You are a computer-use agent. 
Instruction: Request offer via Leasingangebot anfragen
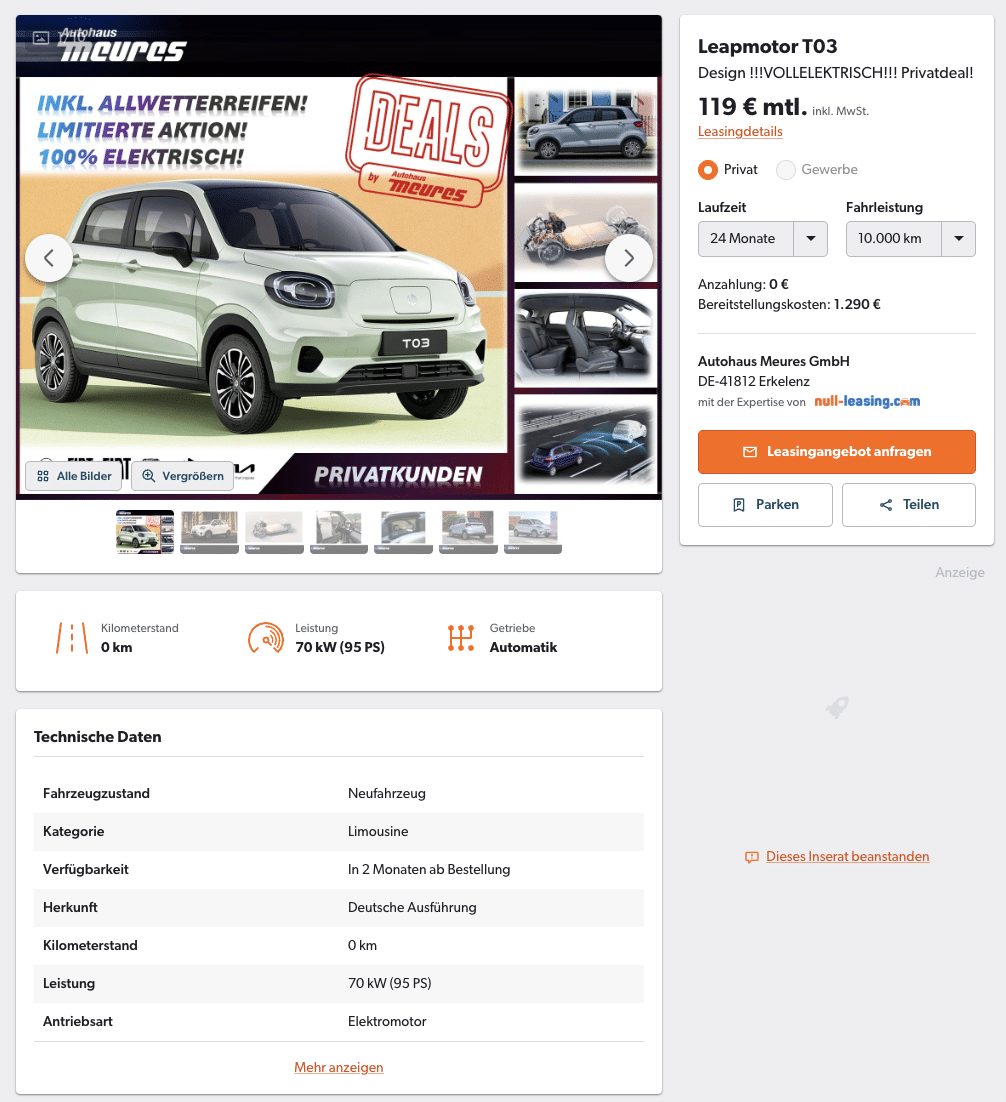tap(837, 452)
